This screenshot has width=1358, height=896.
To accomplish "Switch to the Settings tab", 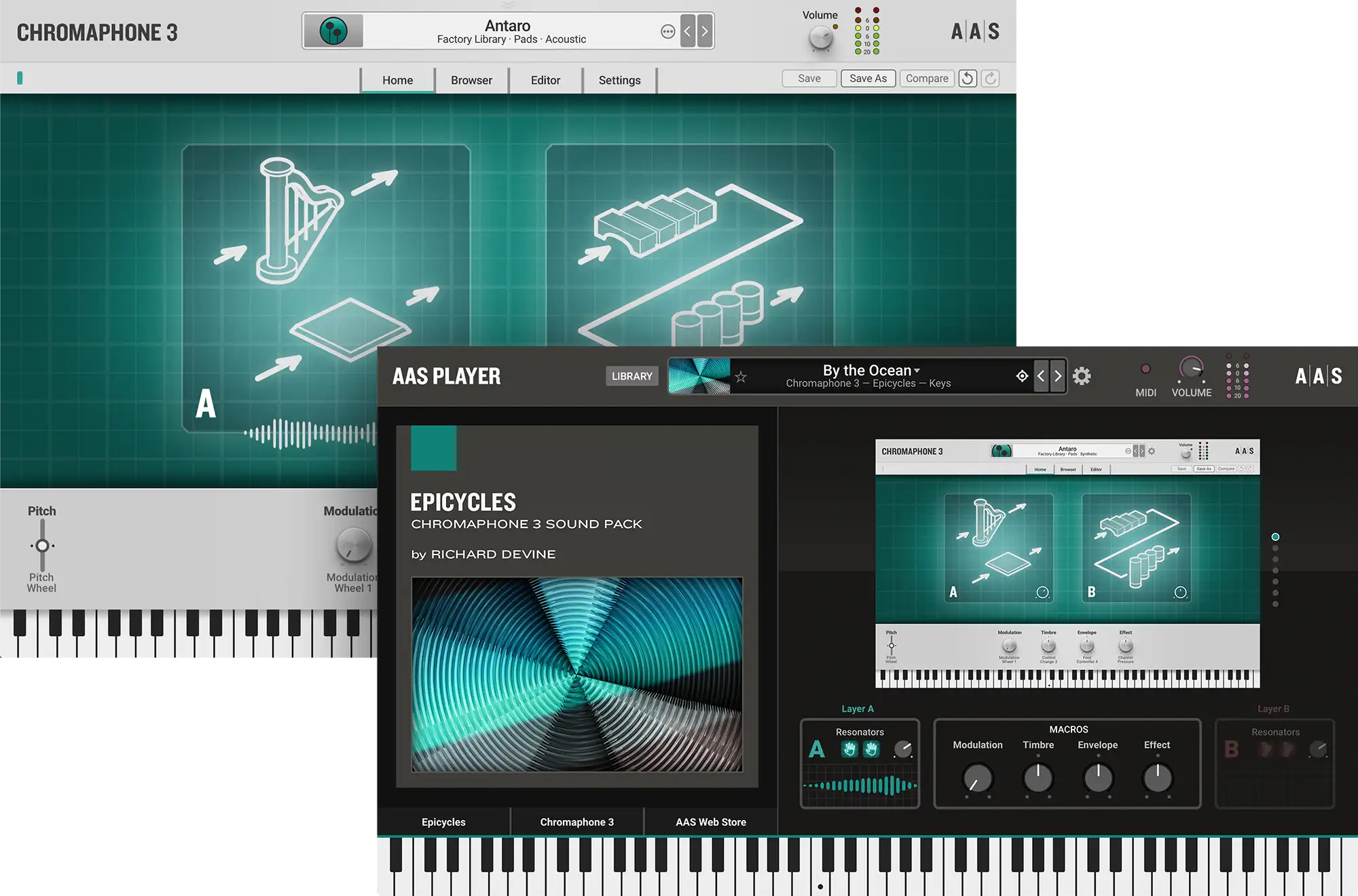I will click(619, 80).
